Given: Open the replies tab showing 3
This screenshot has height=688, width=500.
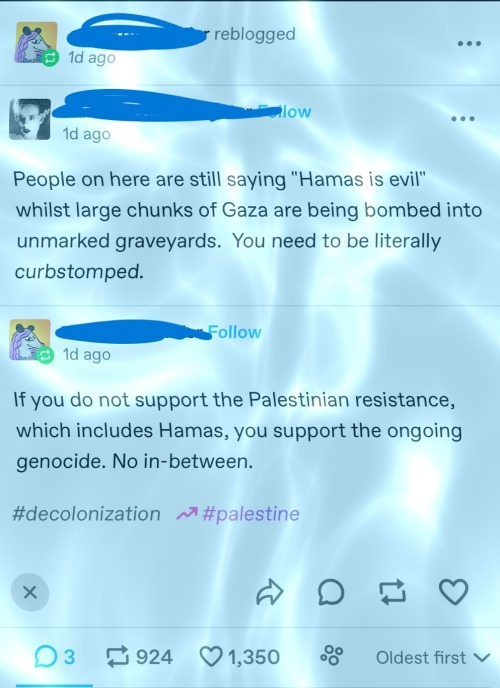Looking at the screenshot, I should (x=55, y=657).
